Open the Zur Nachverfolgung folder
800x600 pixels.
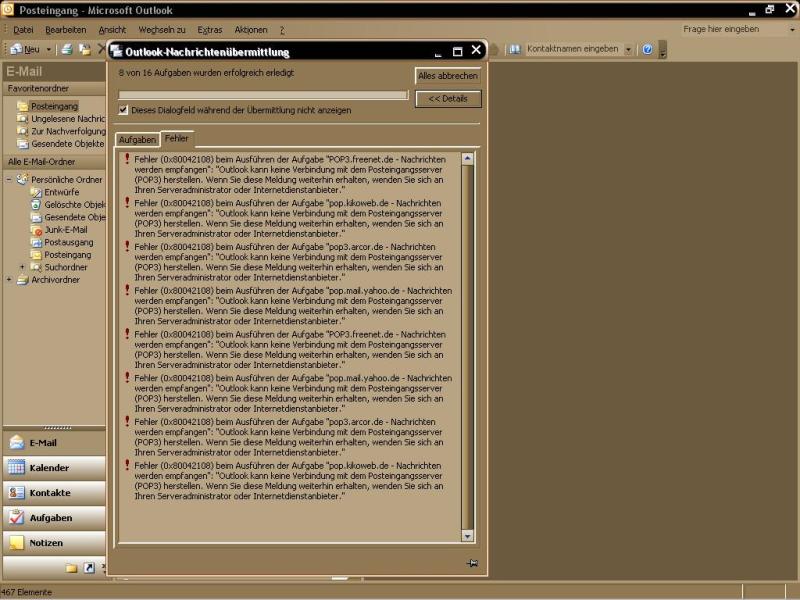(68, 131)
